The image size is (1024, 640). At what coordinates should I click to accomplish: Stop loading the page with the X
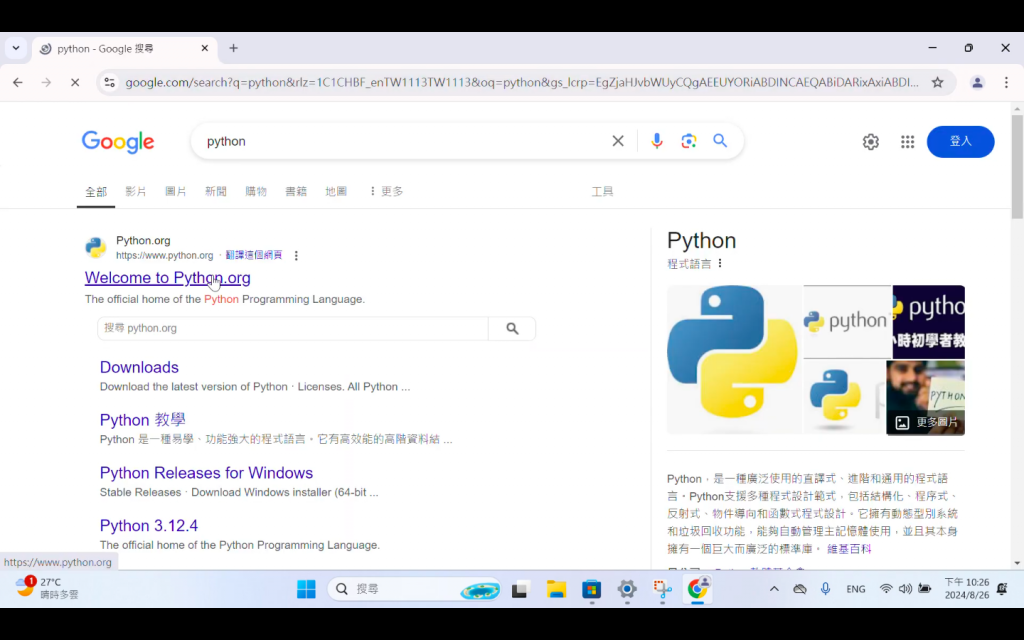[75, 82]
